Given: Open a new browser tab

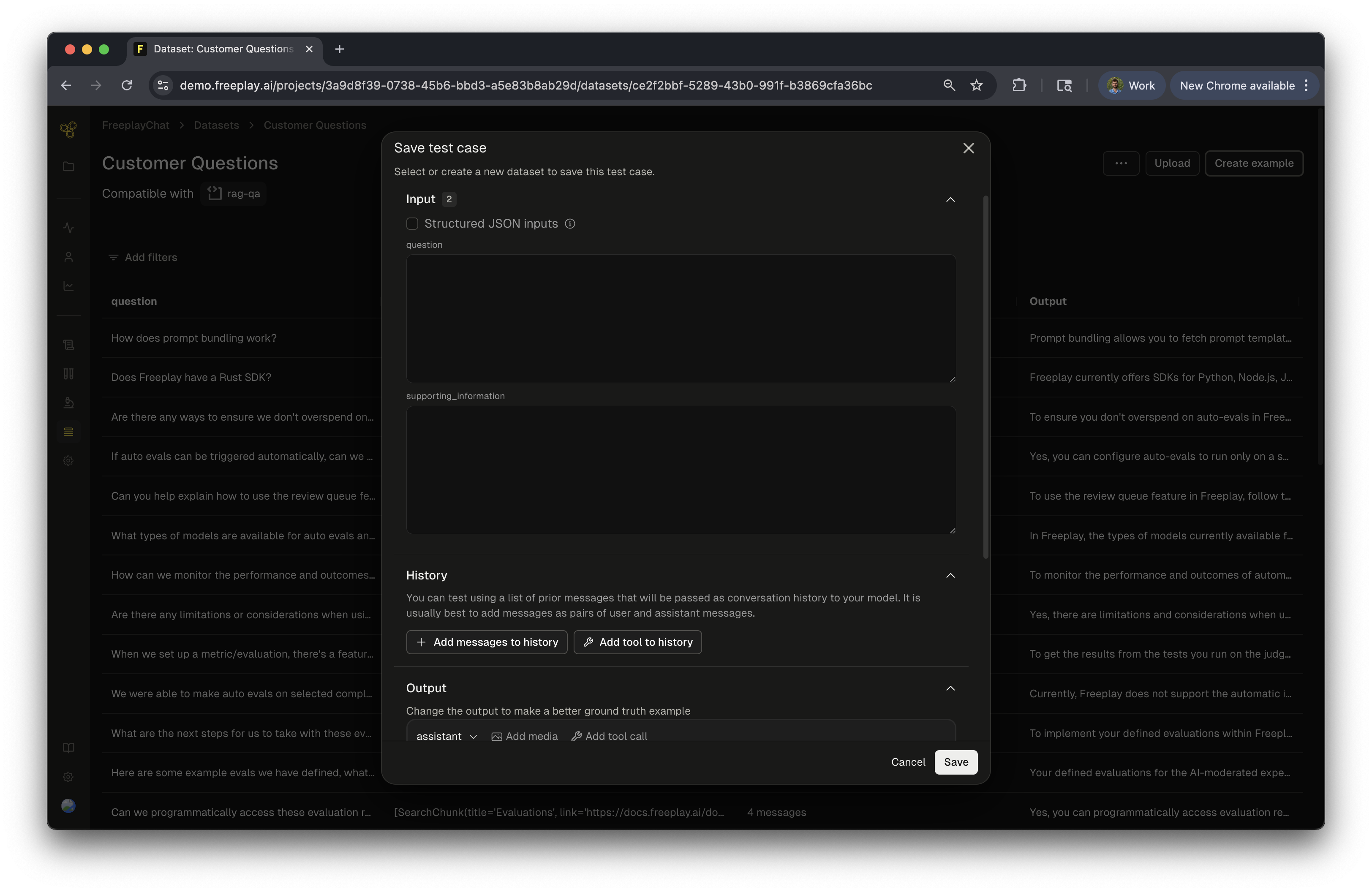Looking at the screenshot, I should 340,49.
